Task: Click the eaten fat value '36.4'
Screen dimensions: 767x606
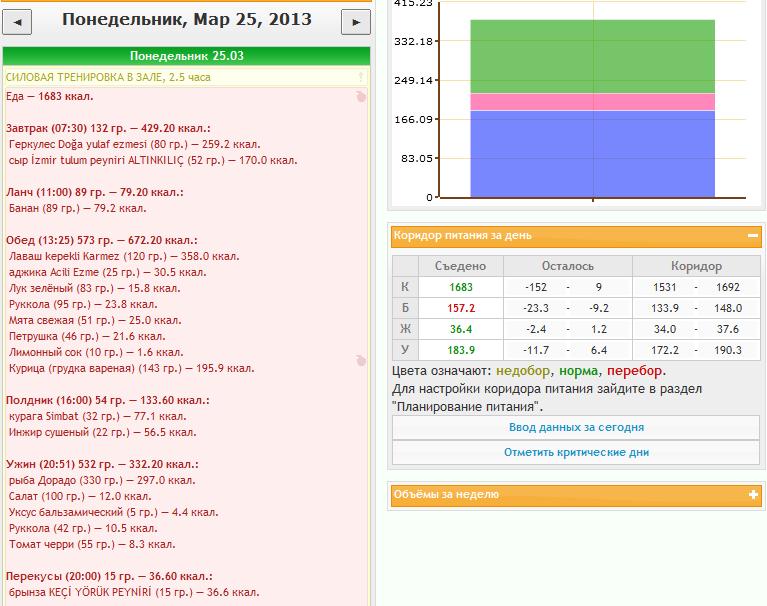Action: [461, 329]
